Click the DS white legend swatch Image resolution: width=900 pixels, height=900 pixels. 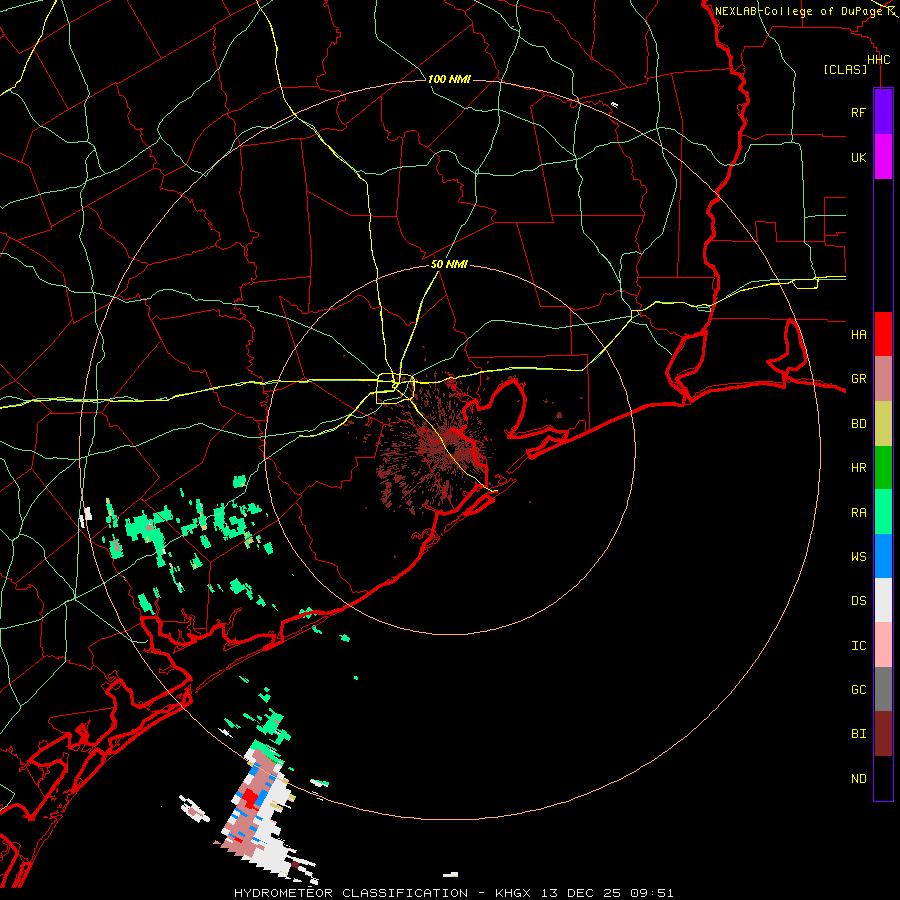tap(883, 600)
